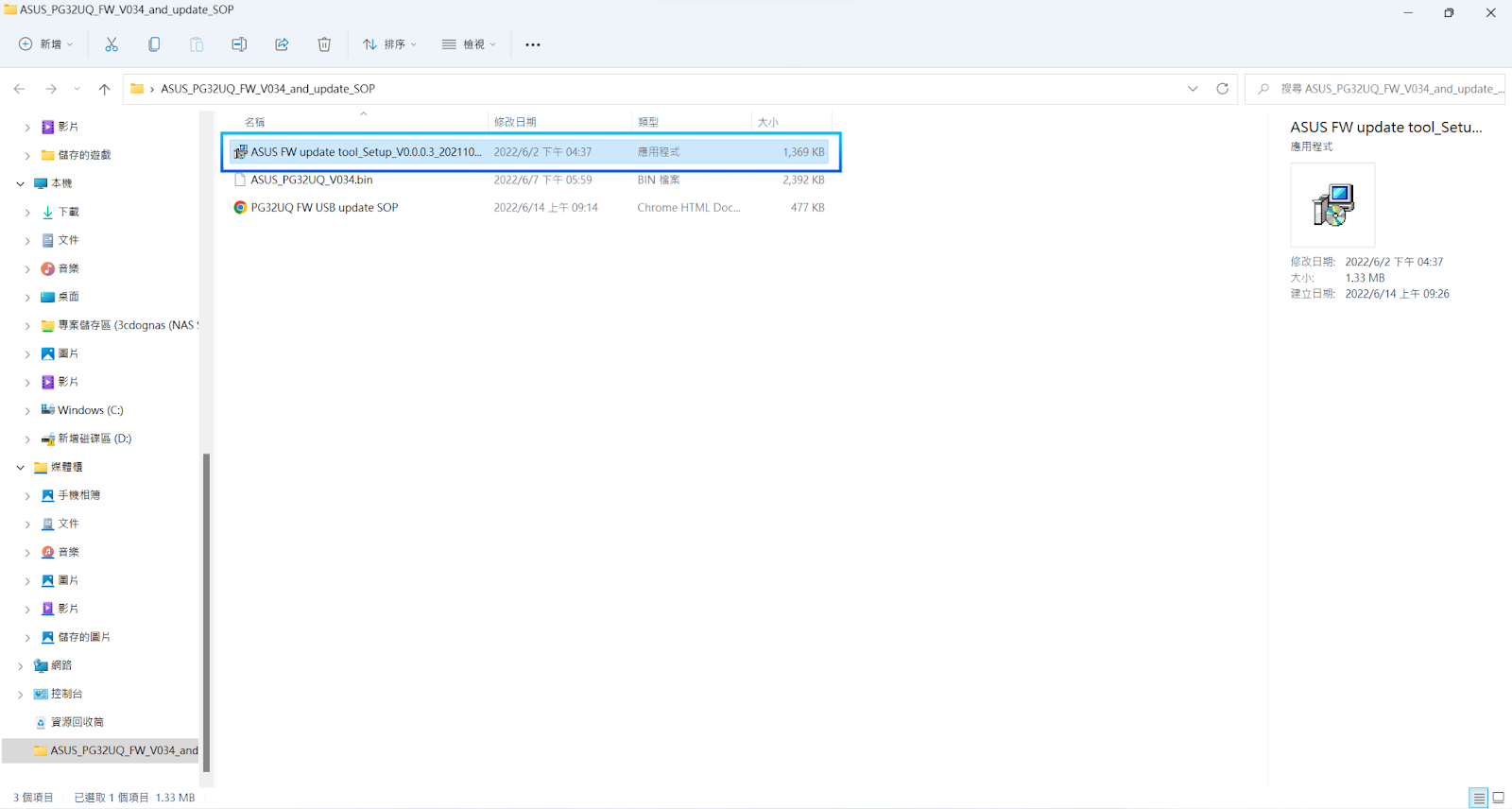
Task: Select the ASUS FW update tool_Setup file
Action: point(529,151)
